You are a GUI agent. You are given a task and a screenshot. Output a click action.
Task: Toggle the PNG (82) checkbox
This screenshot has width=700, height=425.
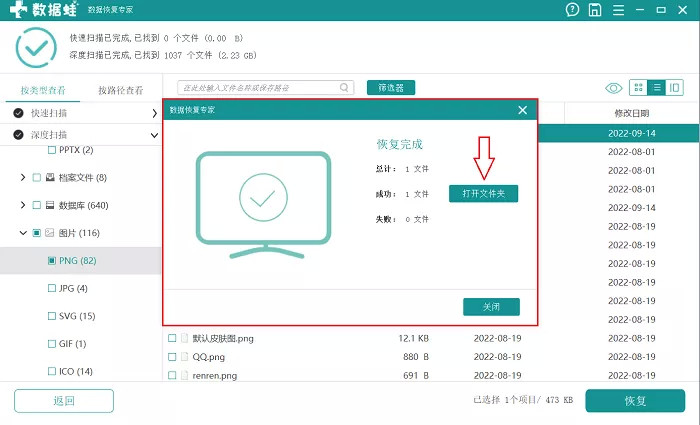tap(52, 261)
